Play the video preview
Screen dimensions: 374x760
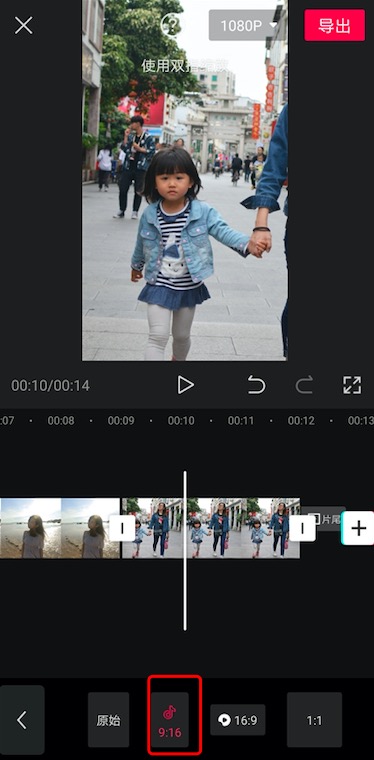(x=185, y=385)
